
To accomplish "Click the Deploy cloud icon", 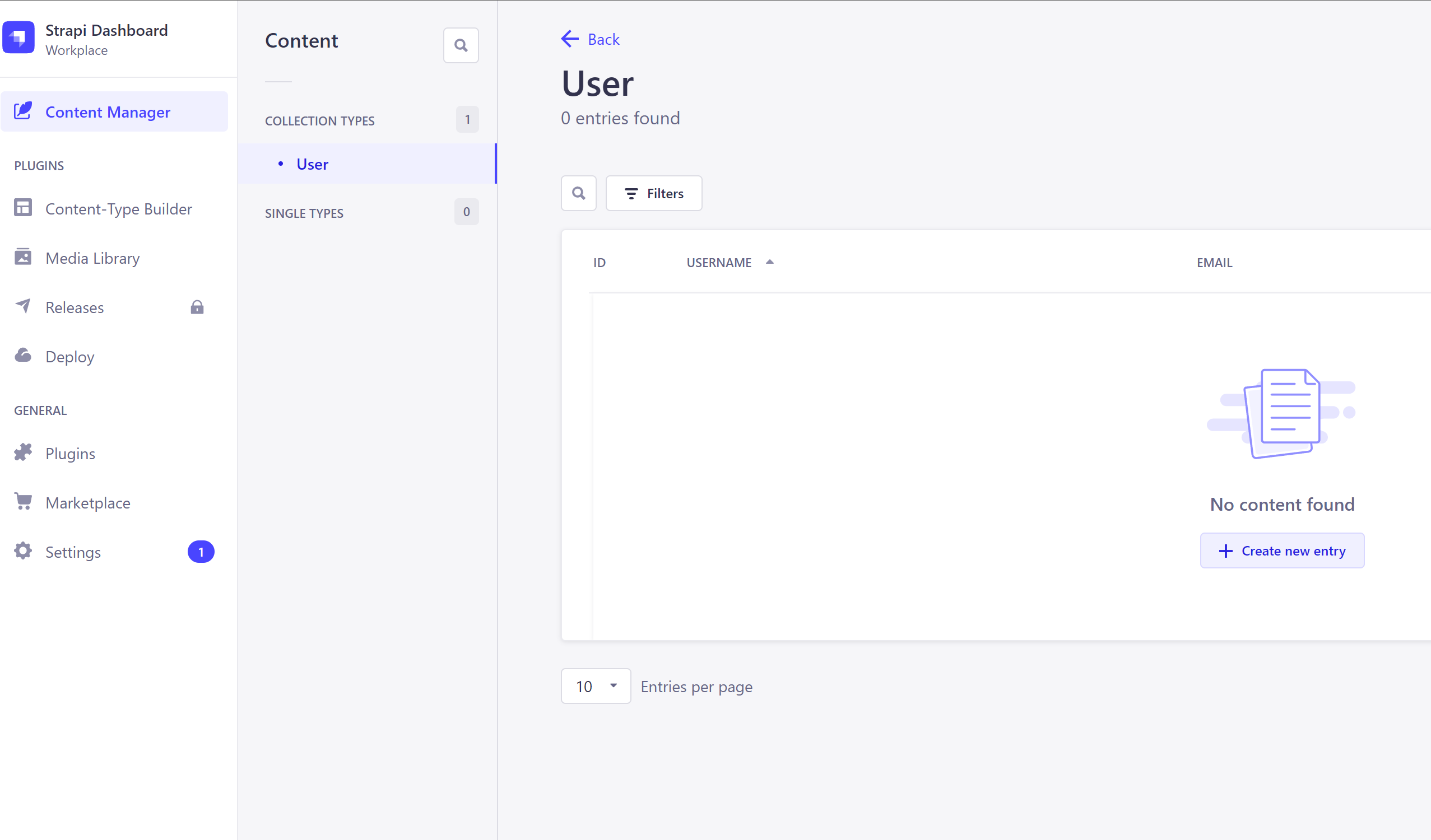I will 23,355.
